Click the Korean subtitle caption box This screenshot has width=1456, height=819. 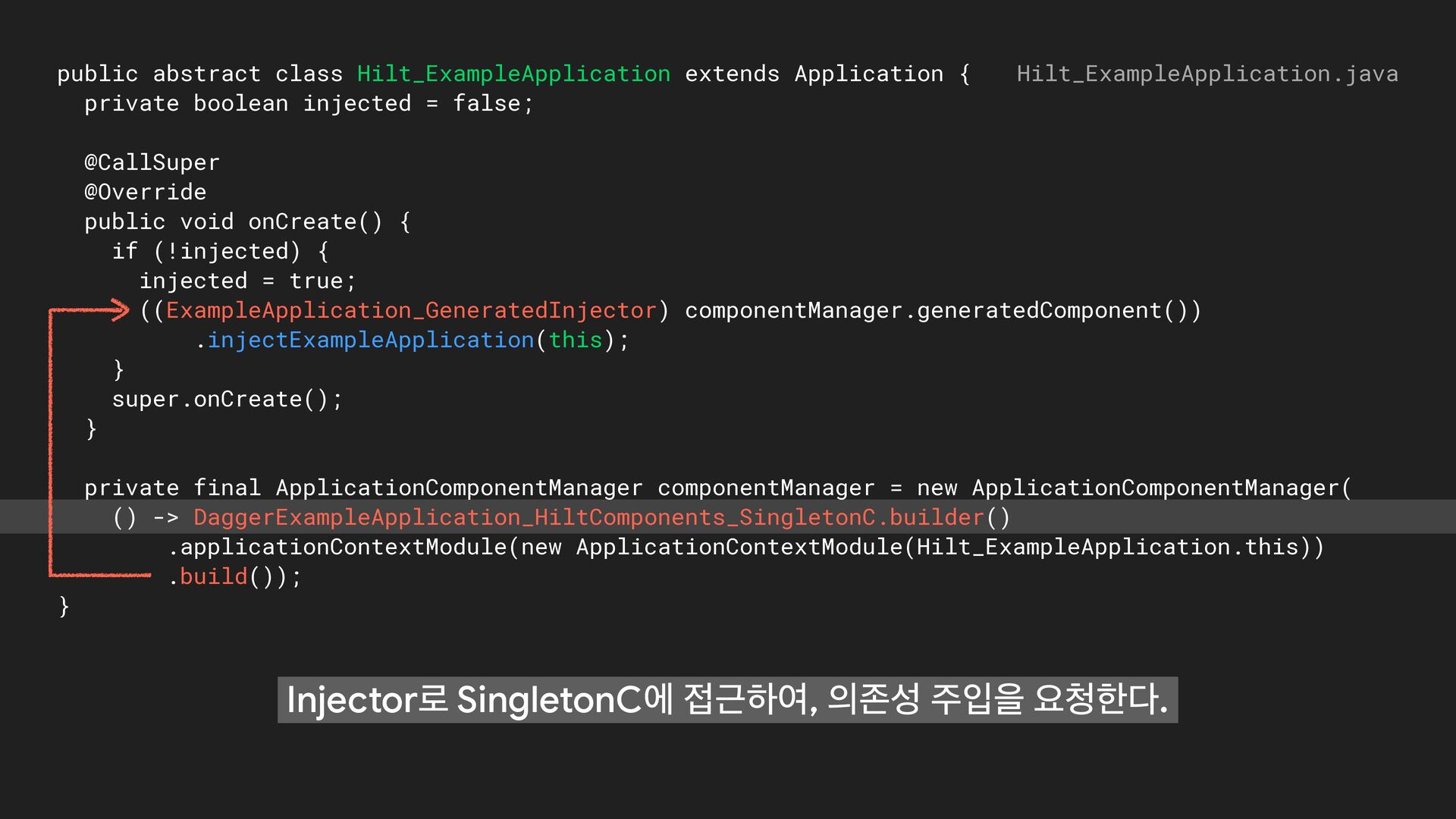(727, 699)
